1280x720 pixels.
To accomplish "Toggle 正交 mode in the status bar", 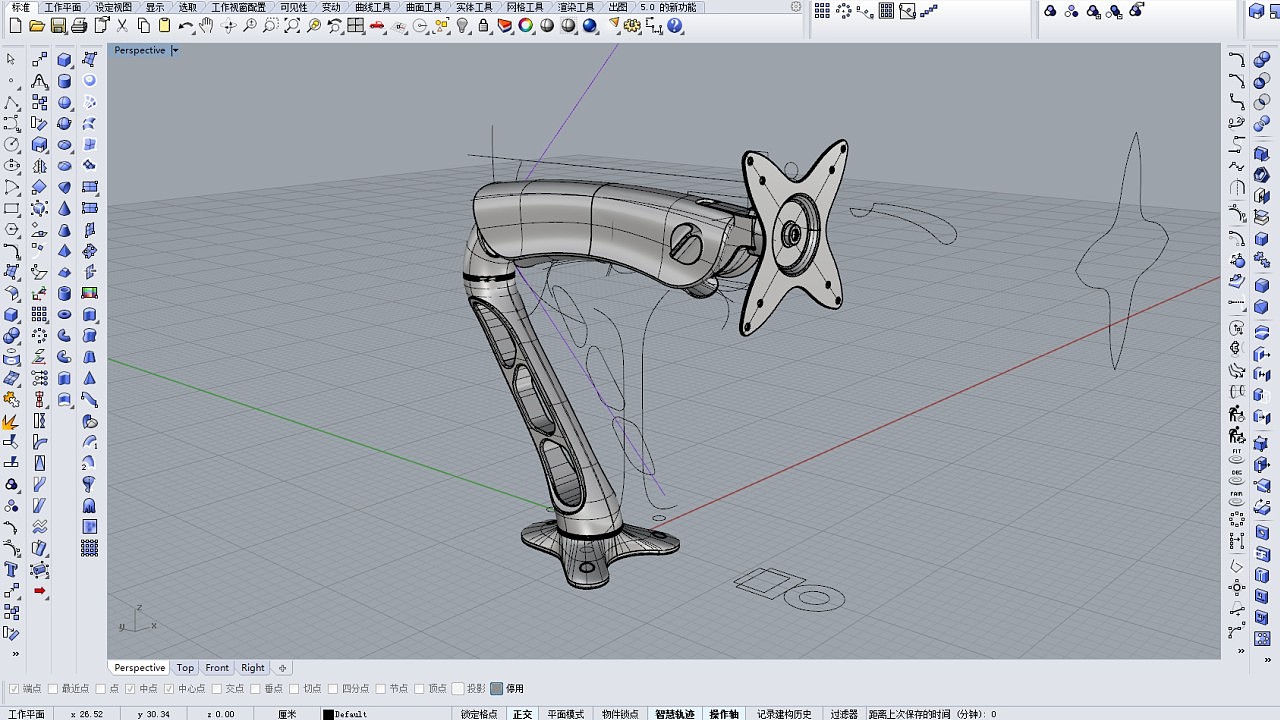I will click(523, 714).
